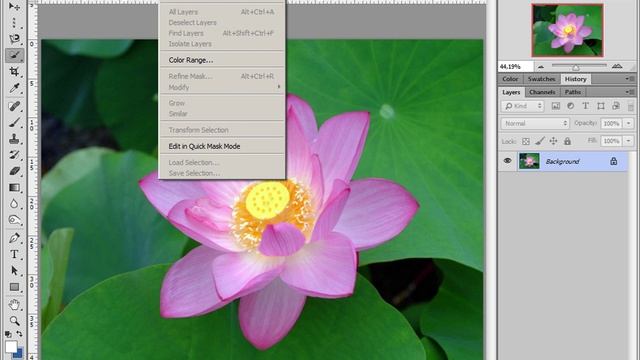Open the History panel group menu
This screenshot has height=360, width=640.
point(630,78)
